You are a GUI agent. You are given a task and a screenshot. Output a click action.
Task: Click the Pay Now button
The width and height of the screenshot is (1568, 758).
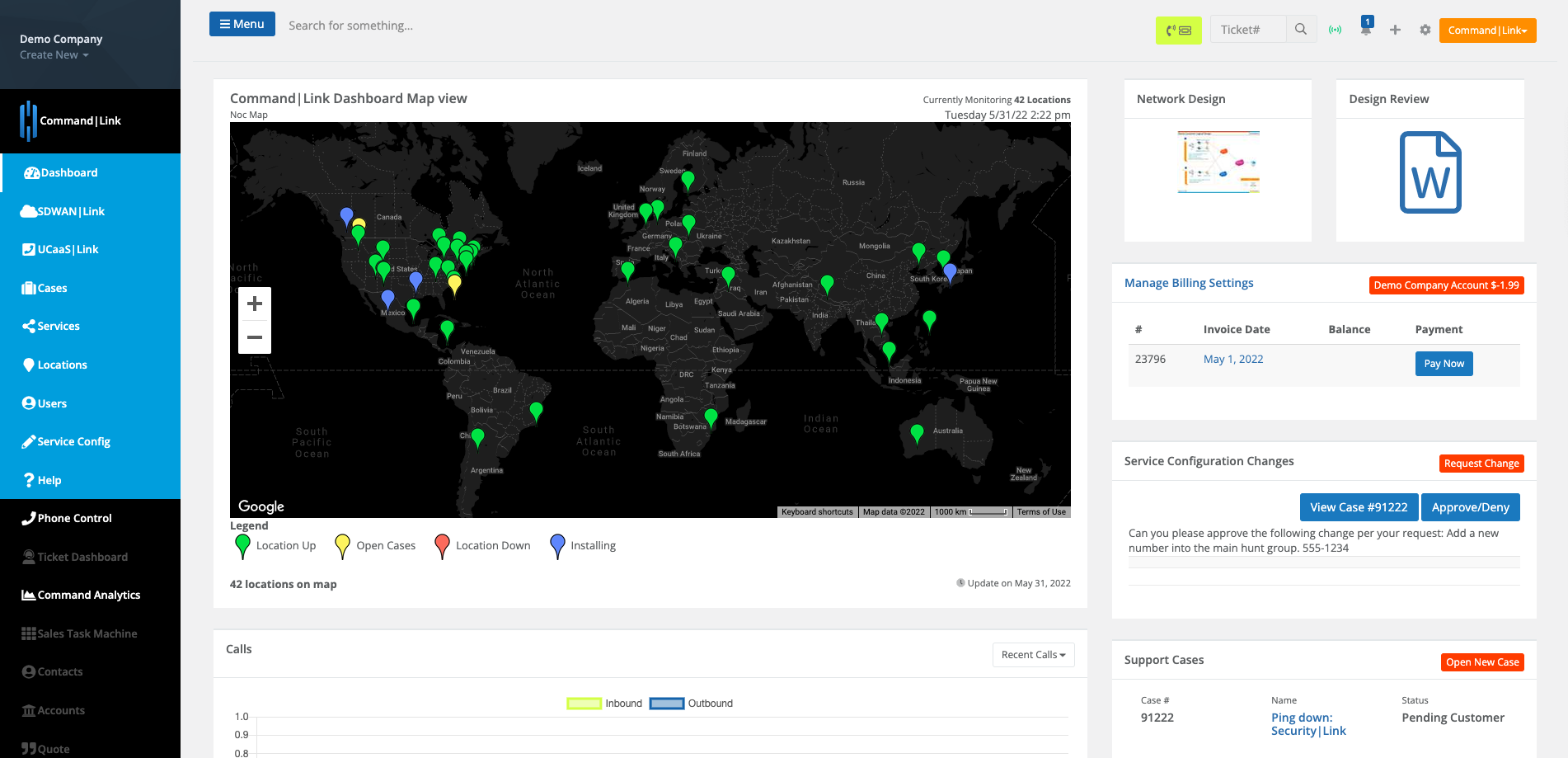(1444, 364)
